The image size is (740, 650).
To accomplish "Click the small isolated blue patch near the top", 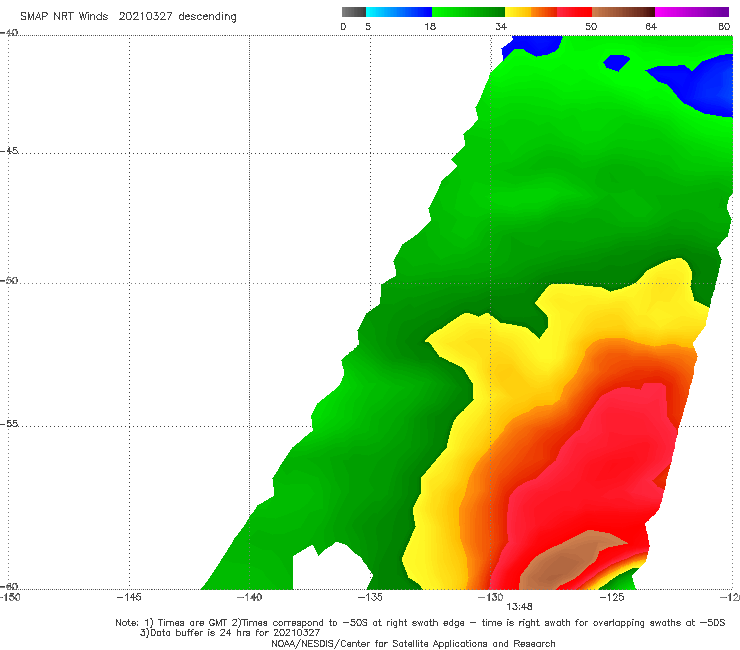I will [x=616, y=62].
